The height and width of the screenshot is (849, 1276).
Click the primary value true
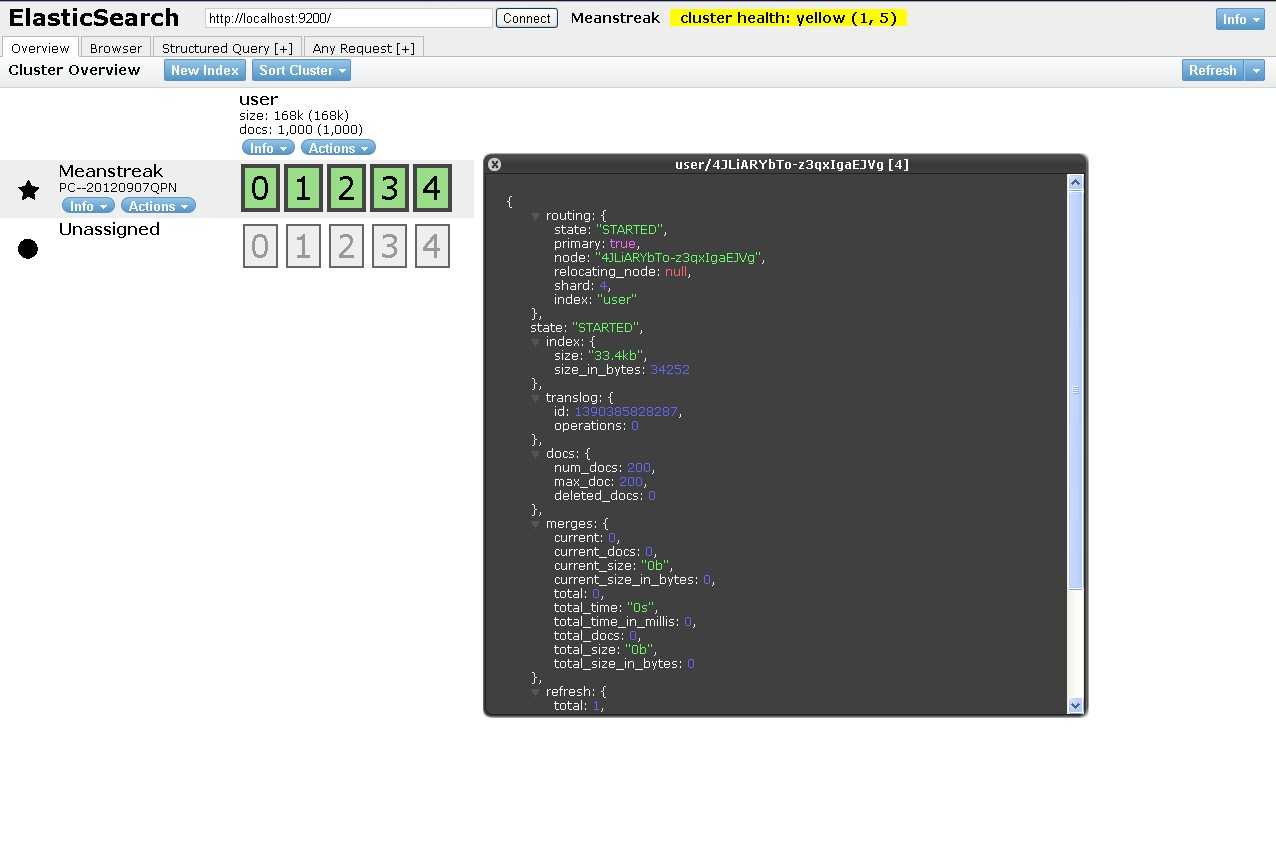click(x=622, y=244)
